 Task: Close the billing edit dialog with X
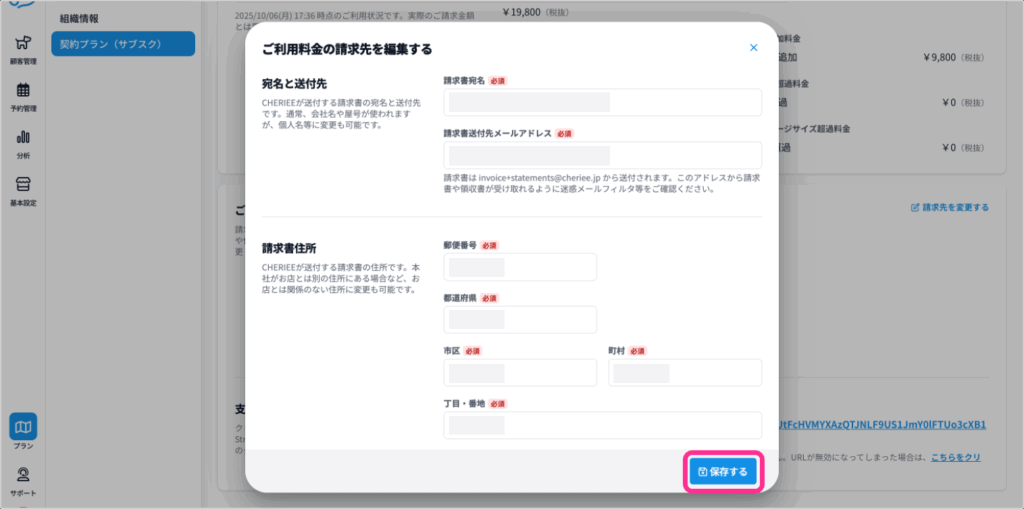coord(753,47)
